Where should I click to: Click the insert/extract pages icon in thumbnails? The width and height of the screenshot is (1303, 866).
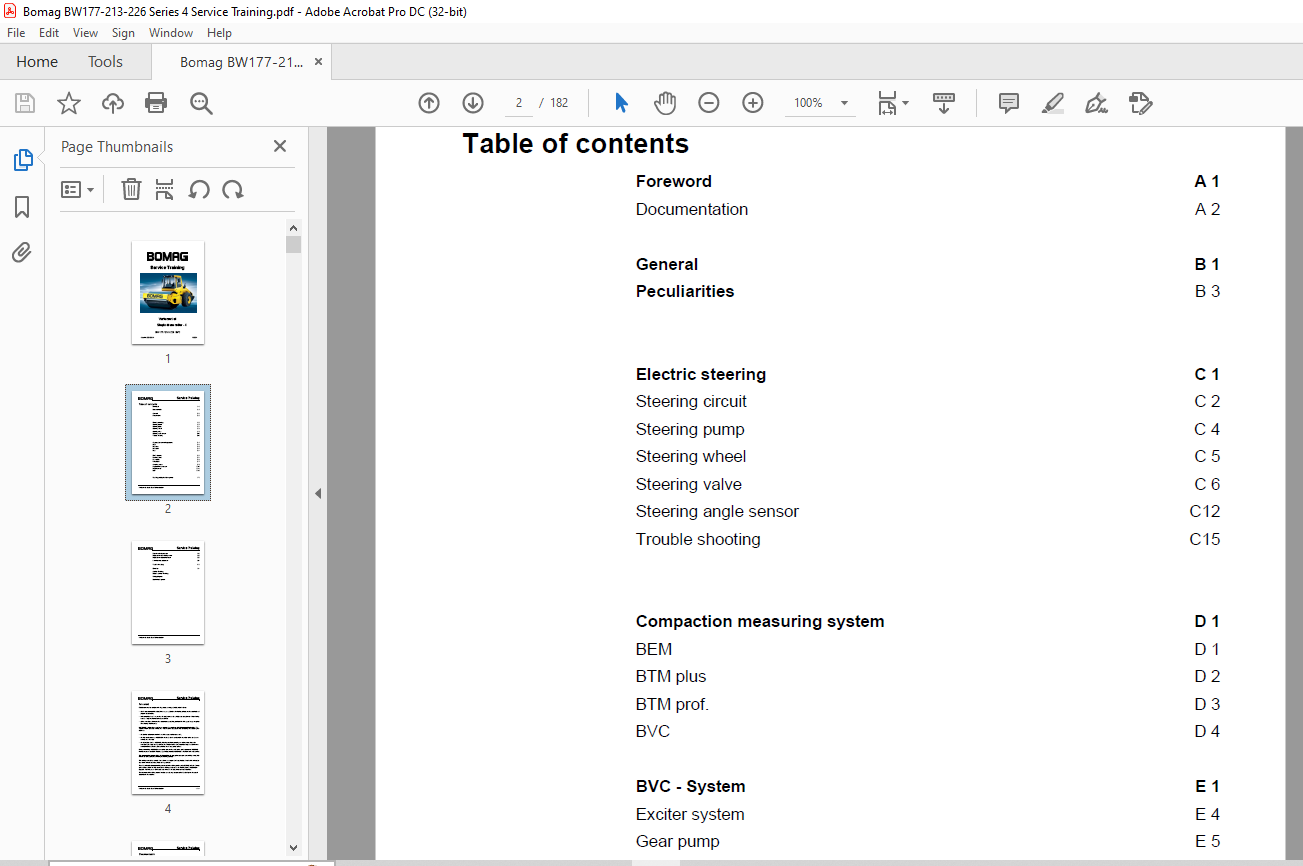coord(165,189)
